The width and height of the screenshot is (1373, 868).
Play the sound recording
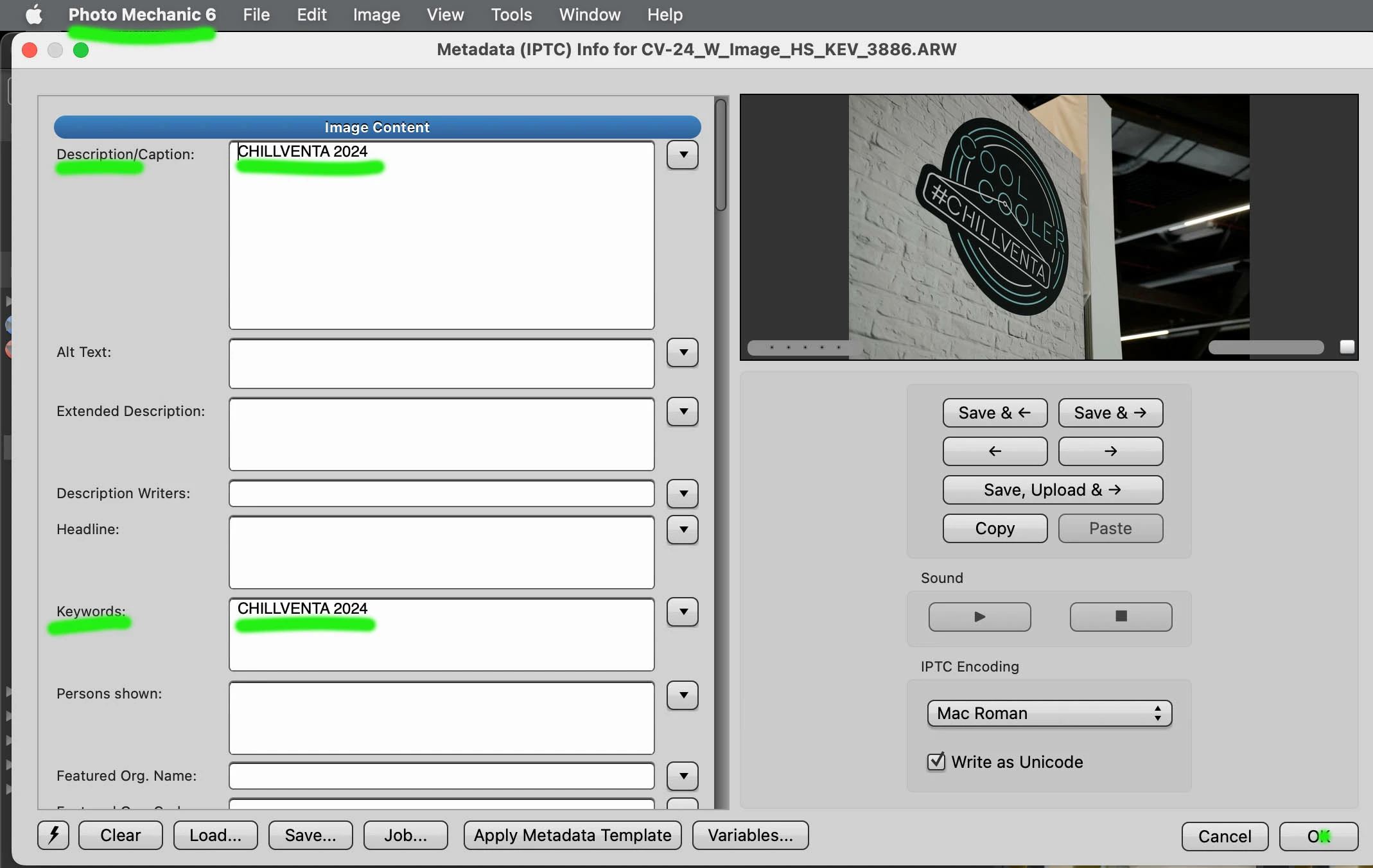click(979, 617)
